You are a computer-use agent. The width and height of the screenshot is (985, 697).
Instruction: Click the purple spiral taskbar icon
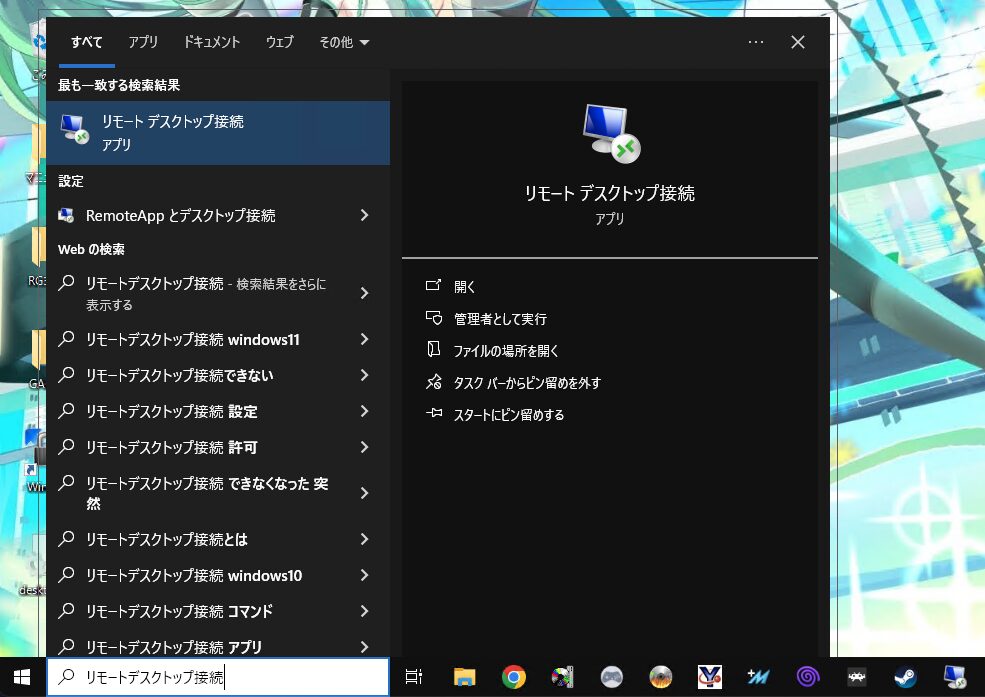click(807, 677)
